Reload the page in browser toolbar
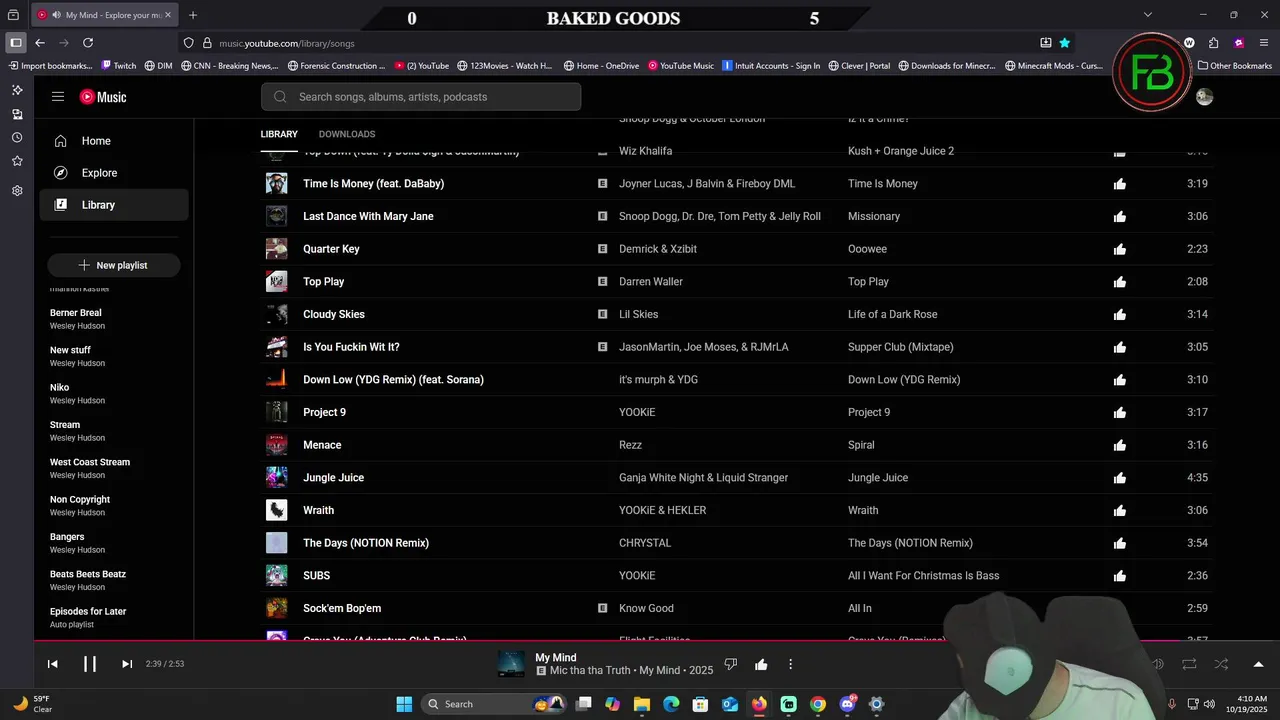This screenshot has height=720, width=1280. [88, 43]
